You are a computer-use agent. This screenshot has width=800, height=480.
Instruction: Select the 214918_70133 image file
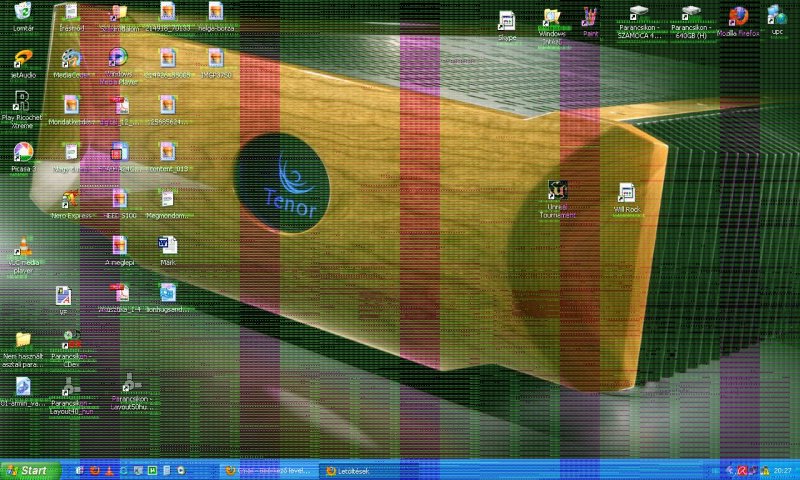point(167,12)
